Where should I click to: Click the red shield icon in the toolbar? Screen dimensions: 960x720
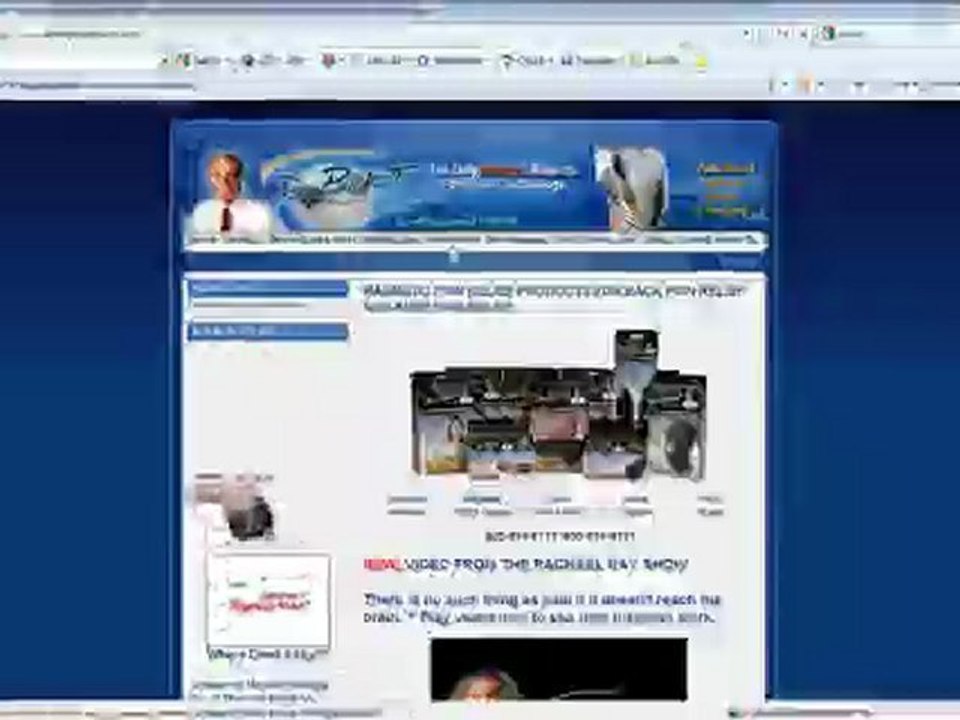329,61
